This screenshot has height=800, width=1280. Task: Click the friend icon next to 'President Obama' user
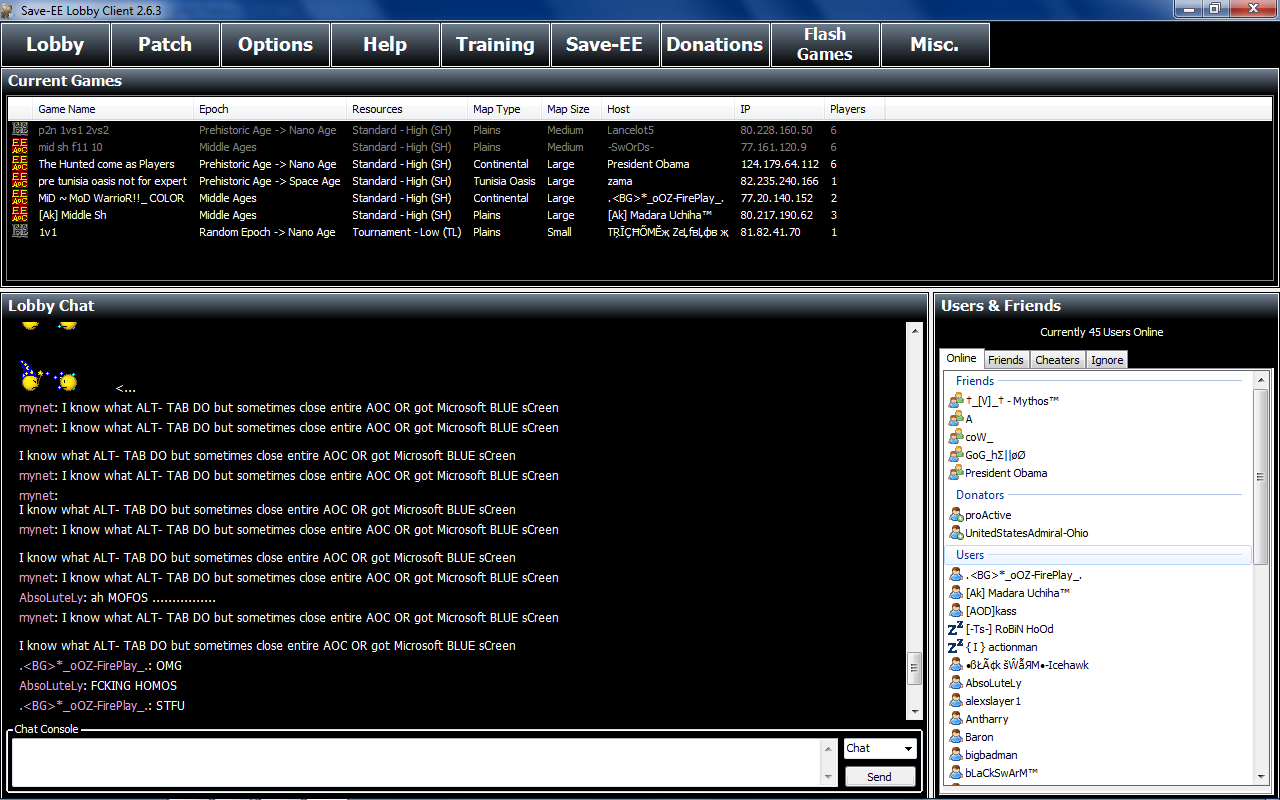coord(956,473)
